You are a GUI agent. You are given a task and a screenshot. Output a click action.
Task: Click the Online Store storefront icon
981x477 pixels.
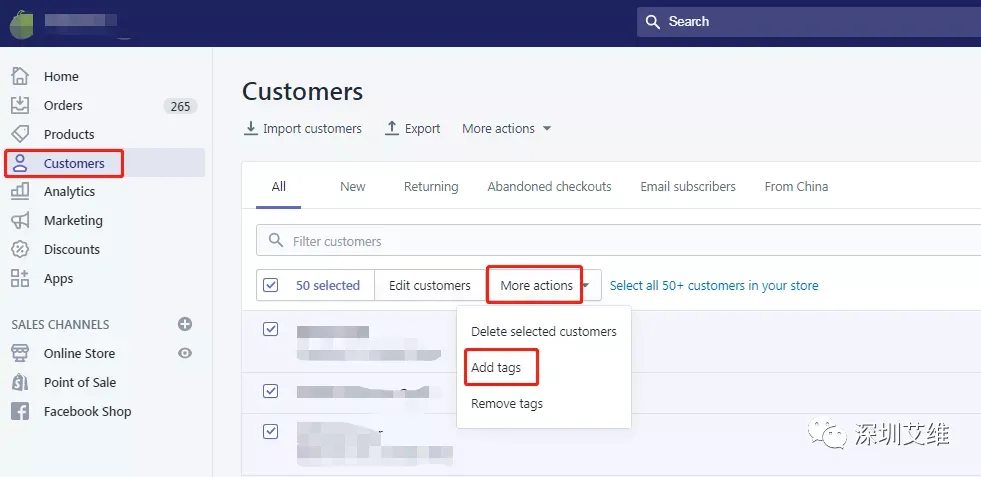(x=20, y=353)
